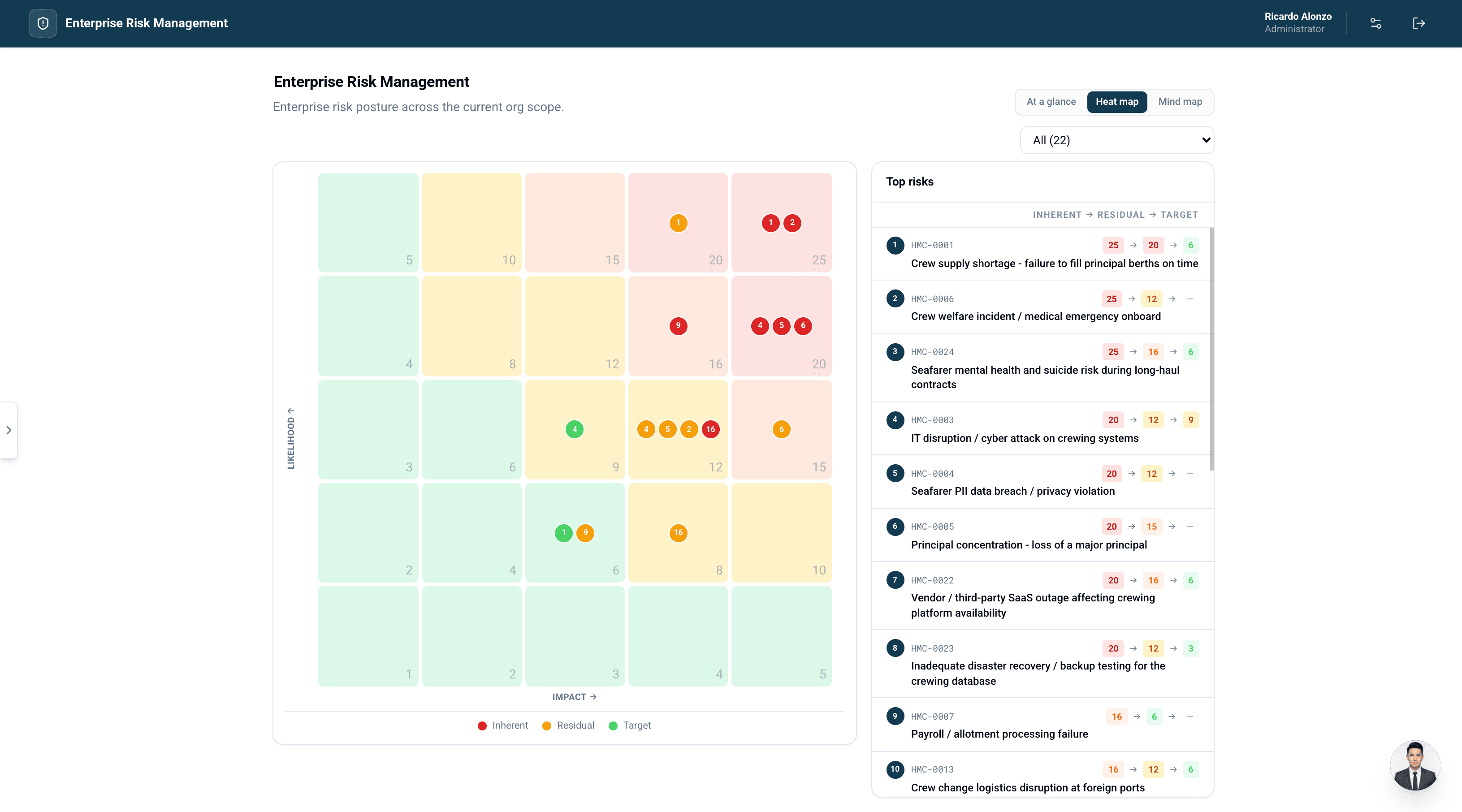The width and height of the screenshot is (1462, 812).
Task: Click red inherent marker 1 in cell 25
Action: pyautogui.click(x=771, y=223)
